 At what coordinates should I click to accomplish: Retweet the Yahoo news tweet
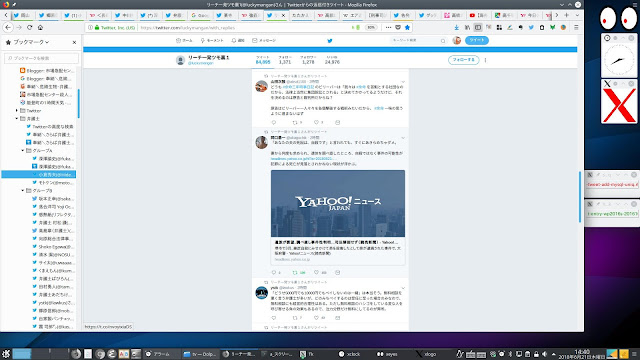coord(295,272)
